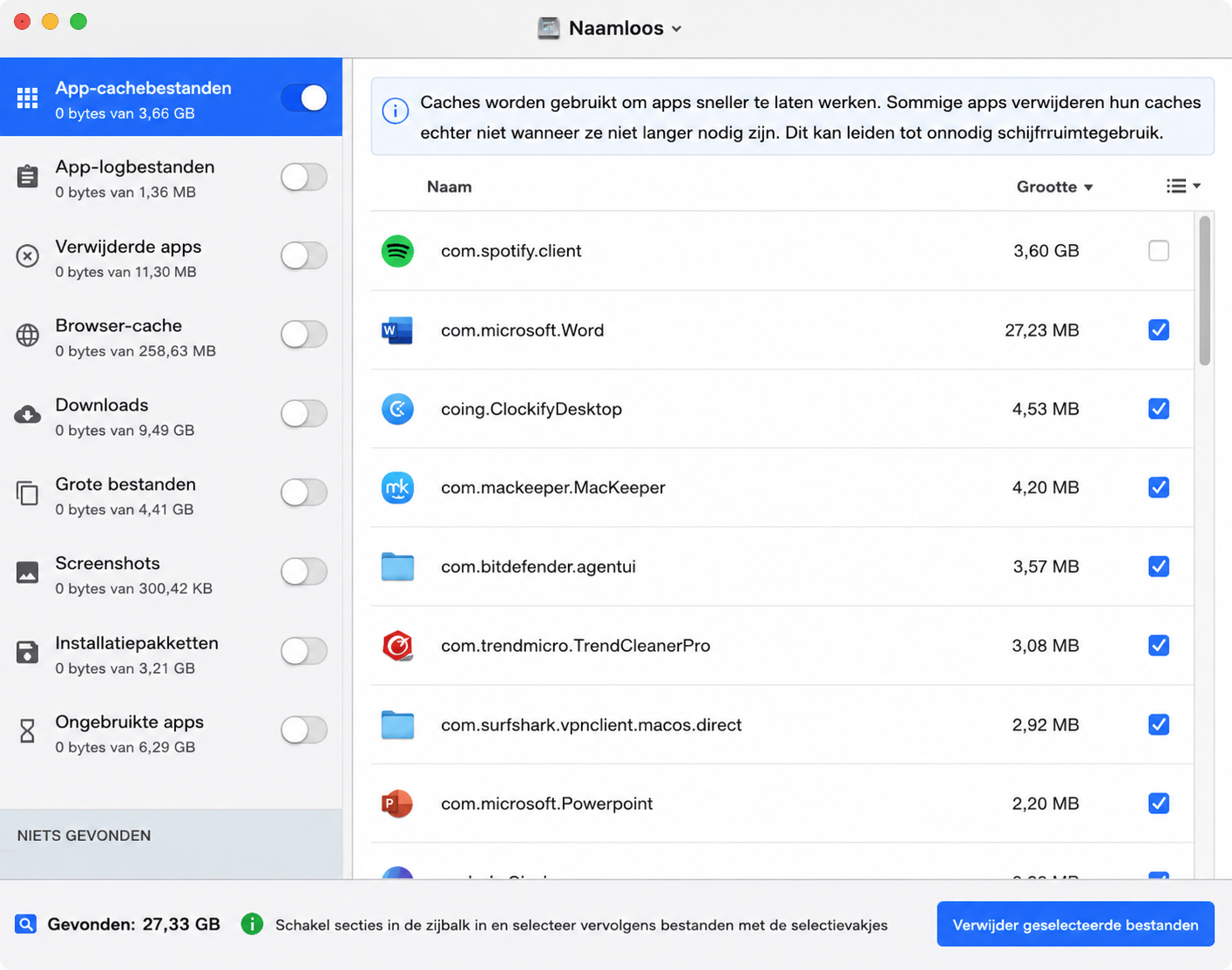The image size is (1232, 970).
Task: Switch on the Ongebruikte apps toggle
Action: tap(304, 730)
